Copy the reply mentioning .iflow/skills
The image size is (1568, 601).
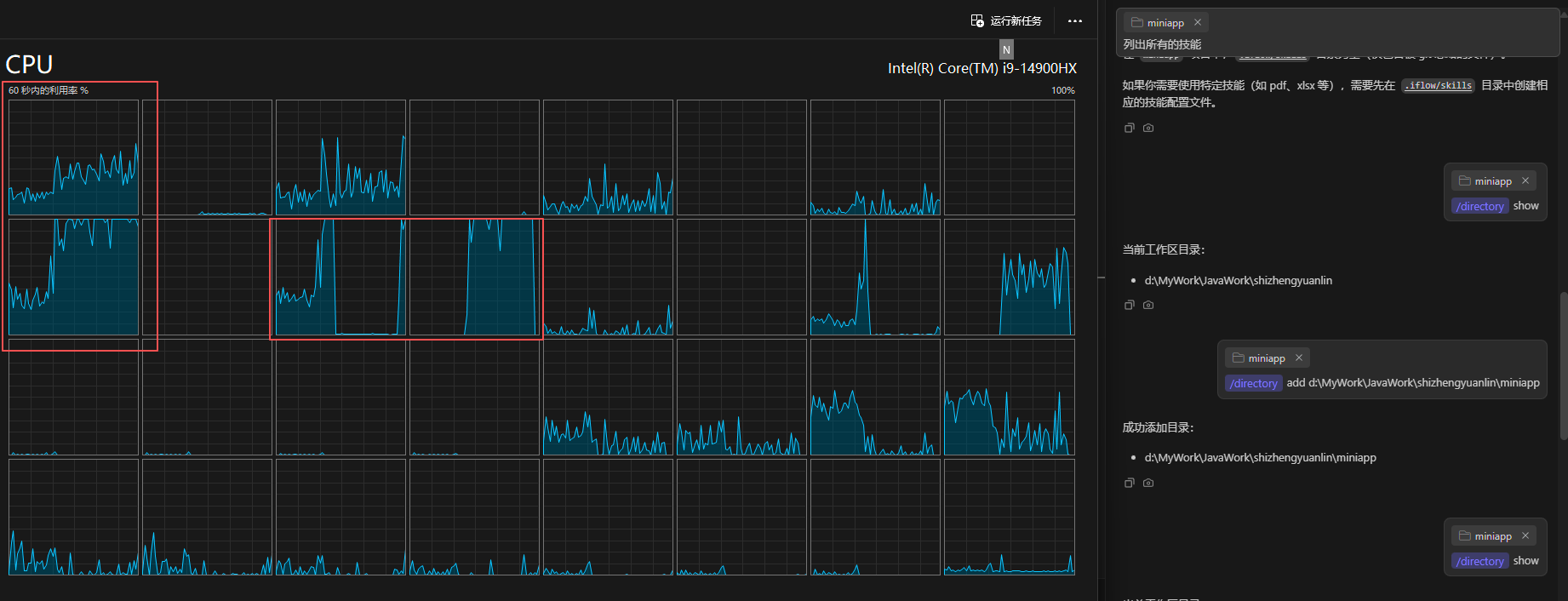click(x=1130, y=128)
